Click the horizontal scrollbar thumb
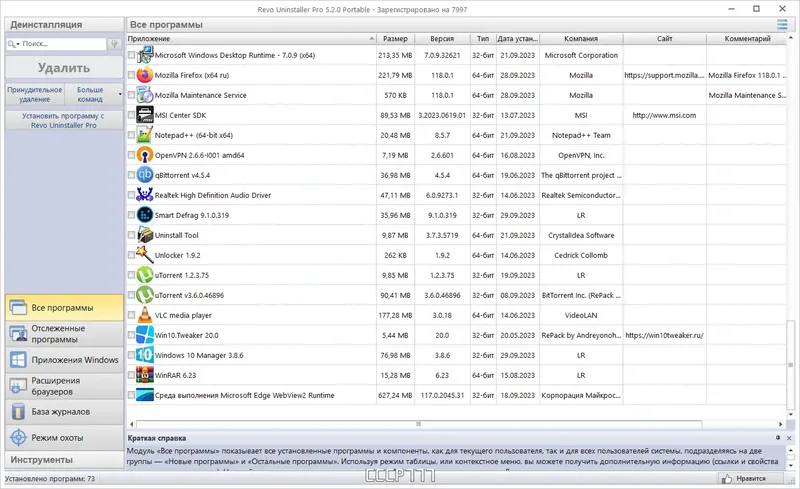The width and height of the screenshot is (800, 489). (419, 424)
